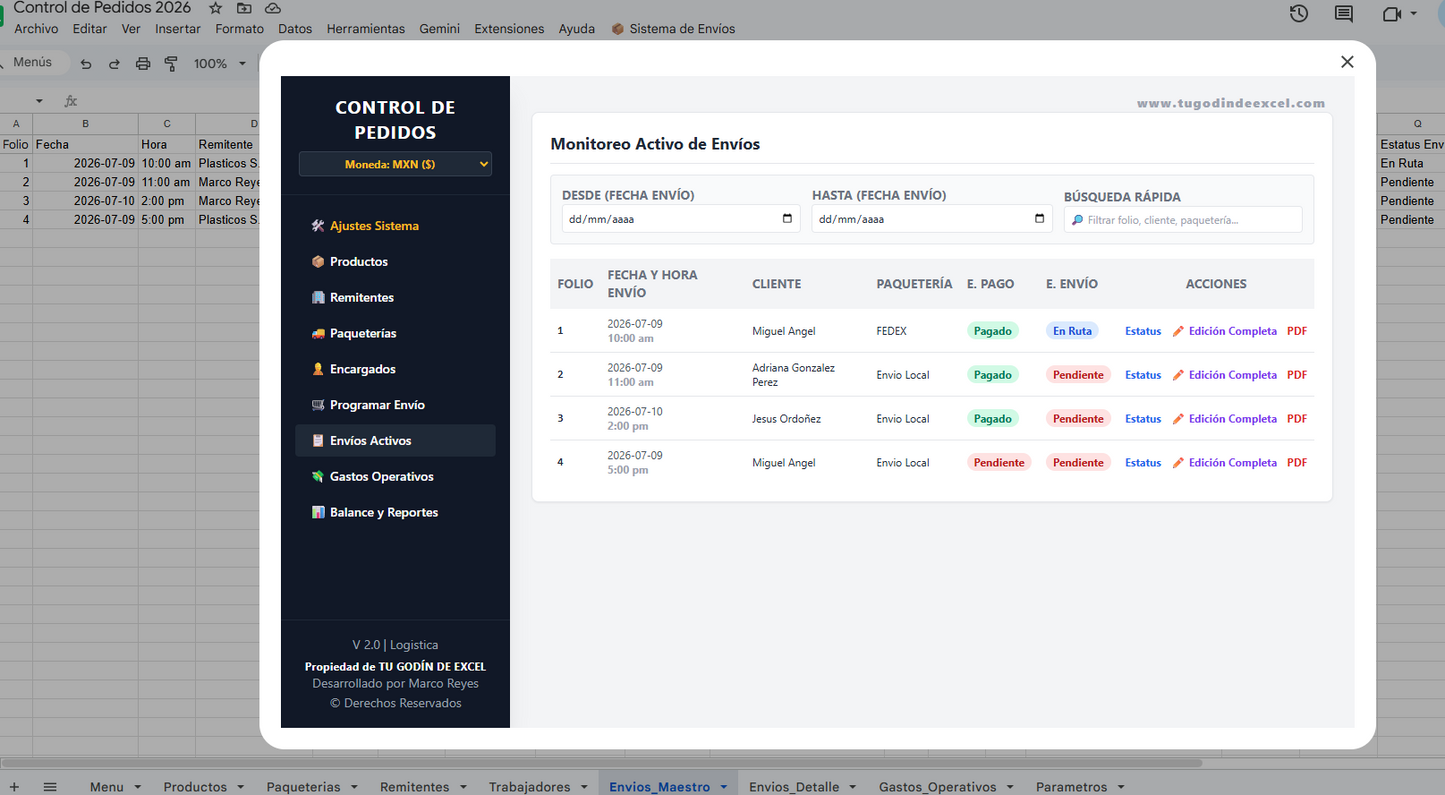1445x795 pixels.
Task: Open the Archivo menu in Sheets
Action: [36, 29]
